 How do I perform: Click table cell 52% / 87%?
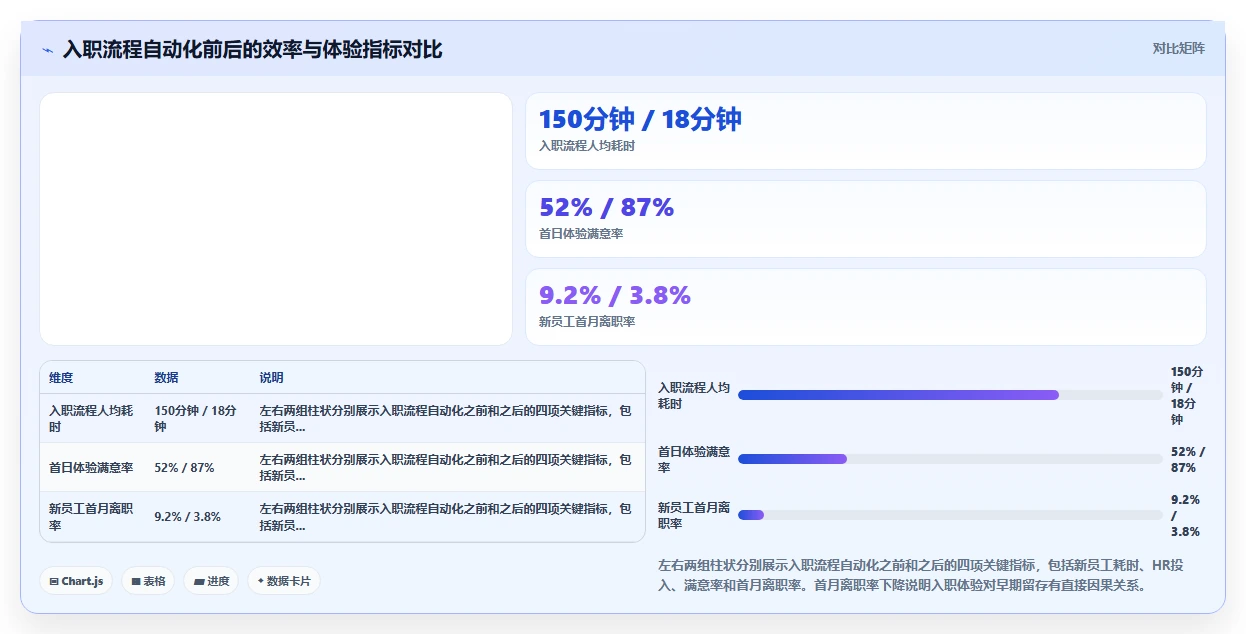pyautogui.click(x=184, y=467)
